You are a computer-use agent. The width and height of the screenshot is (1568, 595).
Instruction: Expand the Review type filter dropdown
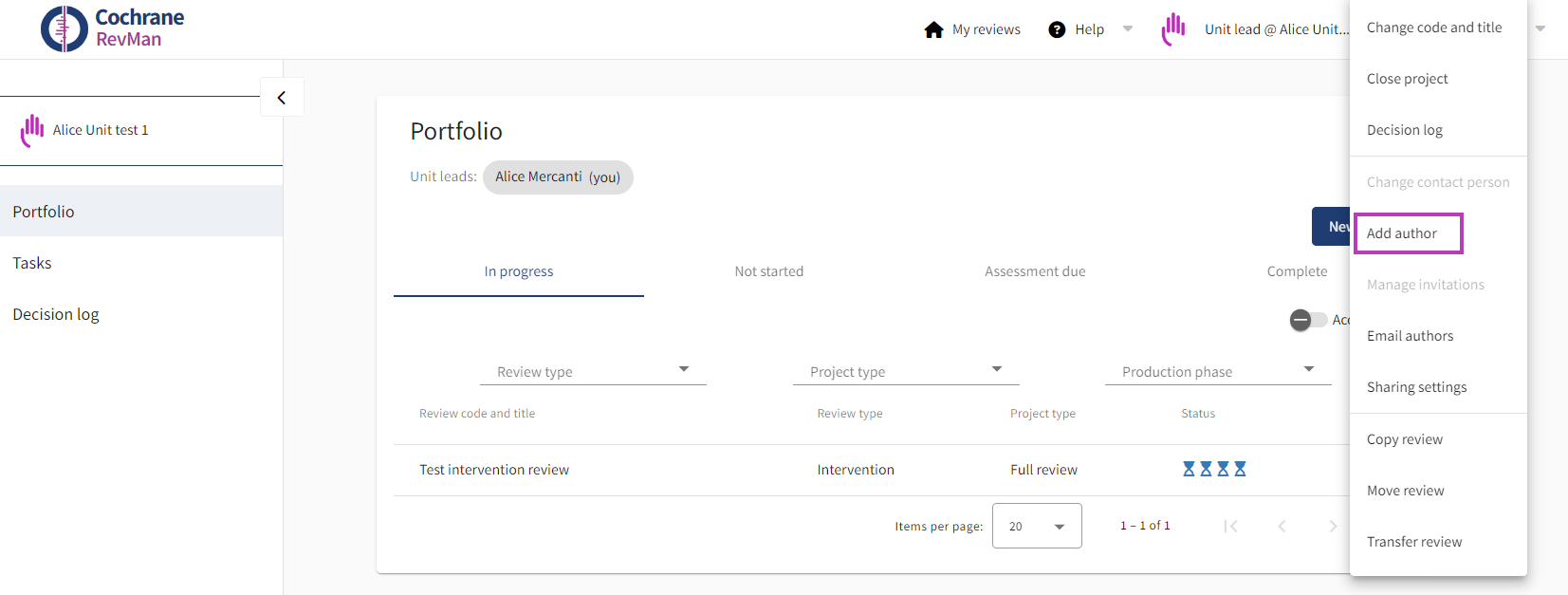tap(593, 371)
